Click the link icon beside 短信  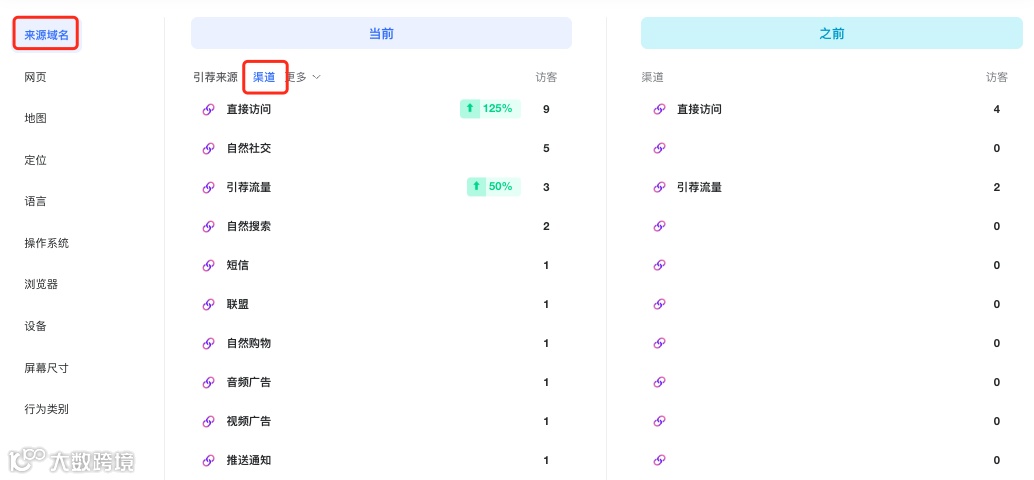208,265
